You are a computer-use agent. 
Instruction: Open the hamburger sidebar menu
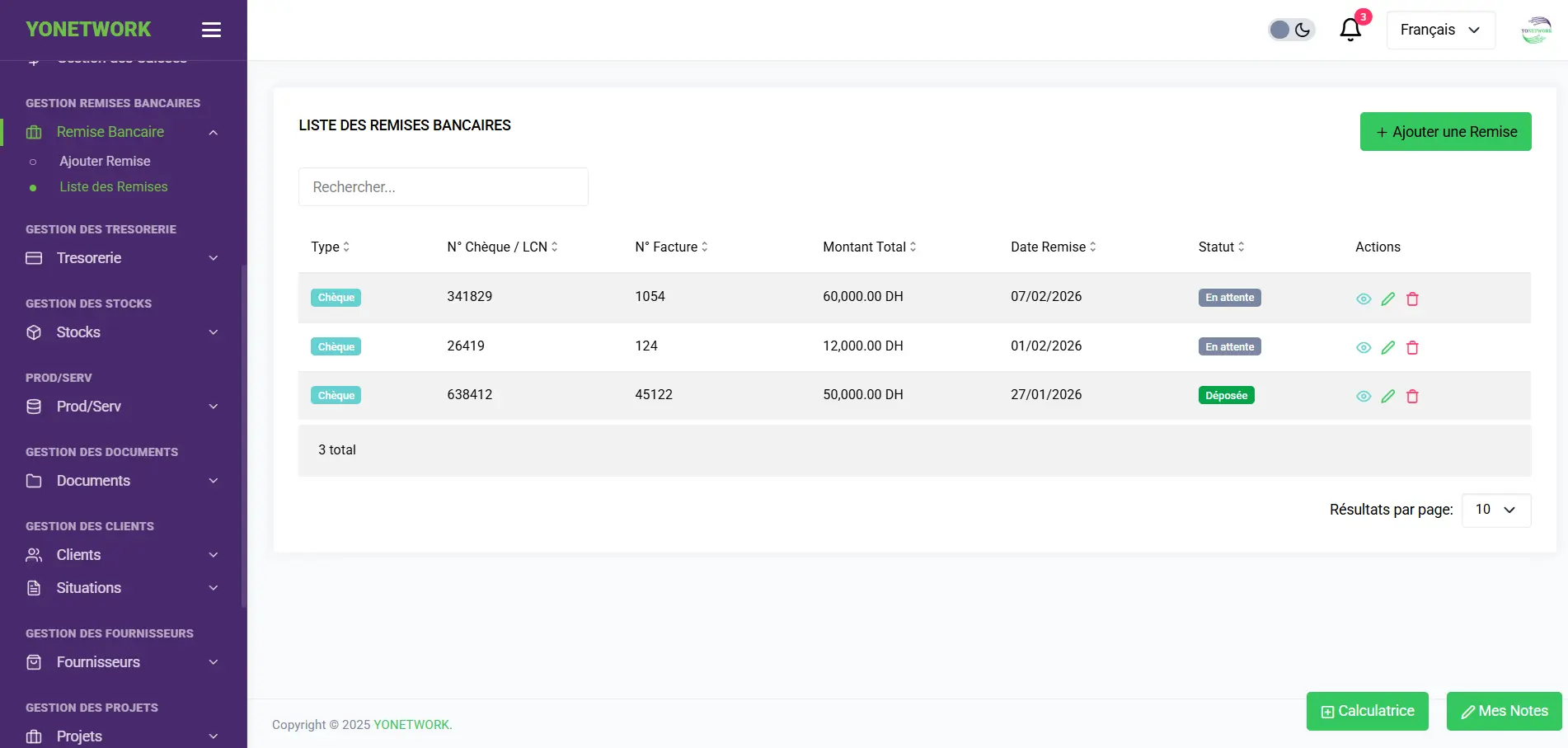tap(211, 30)
